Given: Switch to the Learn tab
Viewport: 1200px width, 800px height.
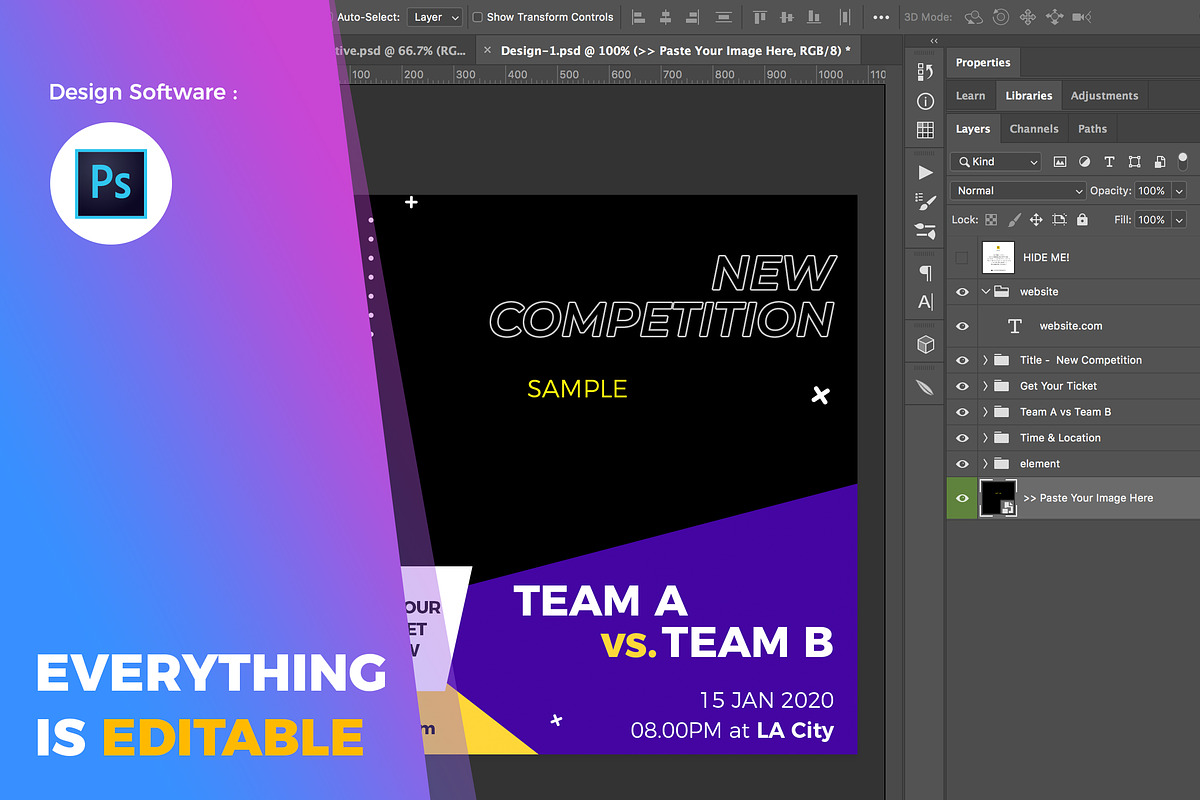Looking at the screenshot, I should [970, 96].
